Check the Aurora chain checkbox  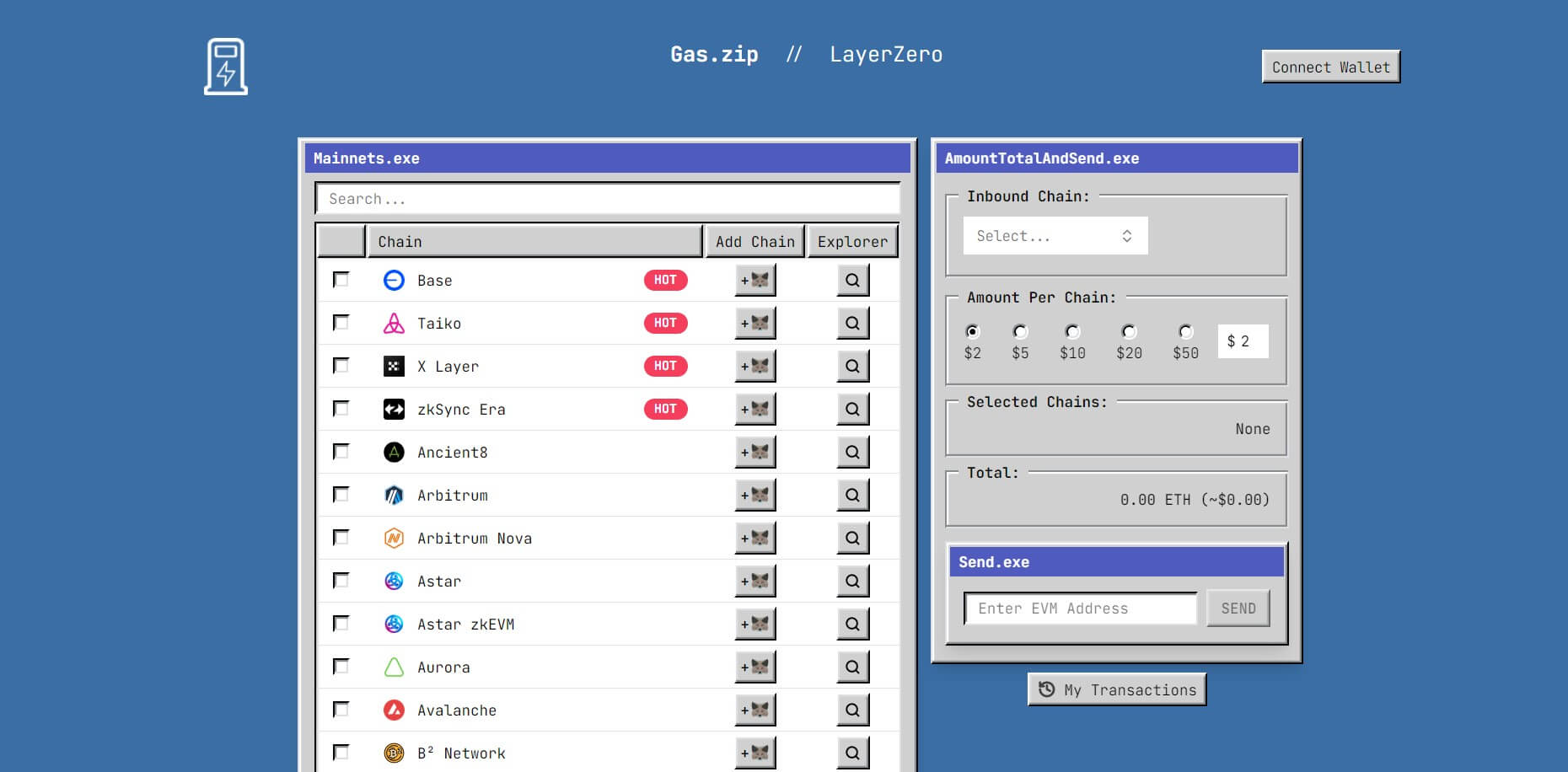point(341,666)
